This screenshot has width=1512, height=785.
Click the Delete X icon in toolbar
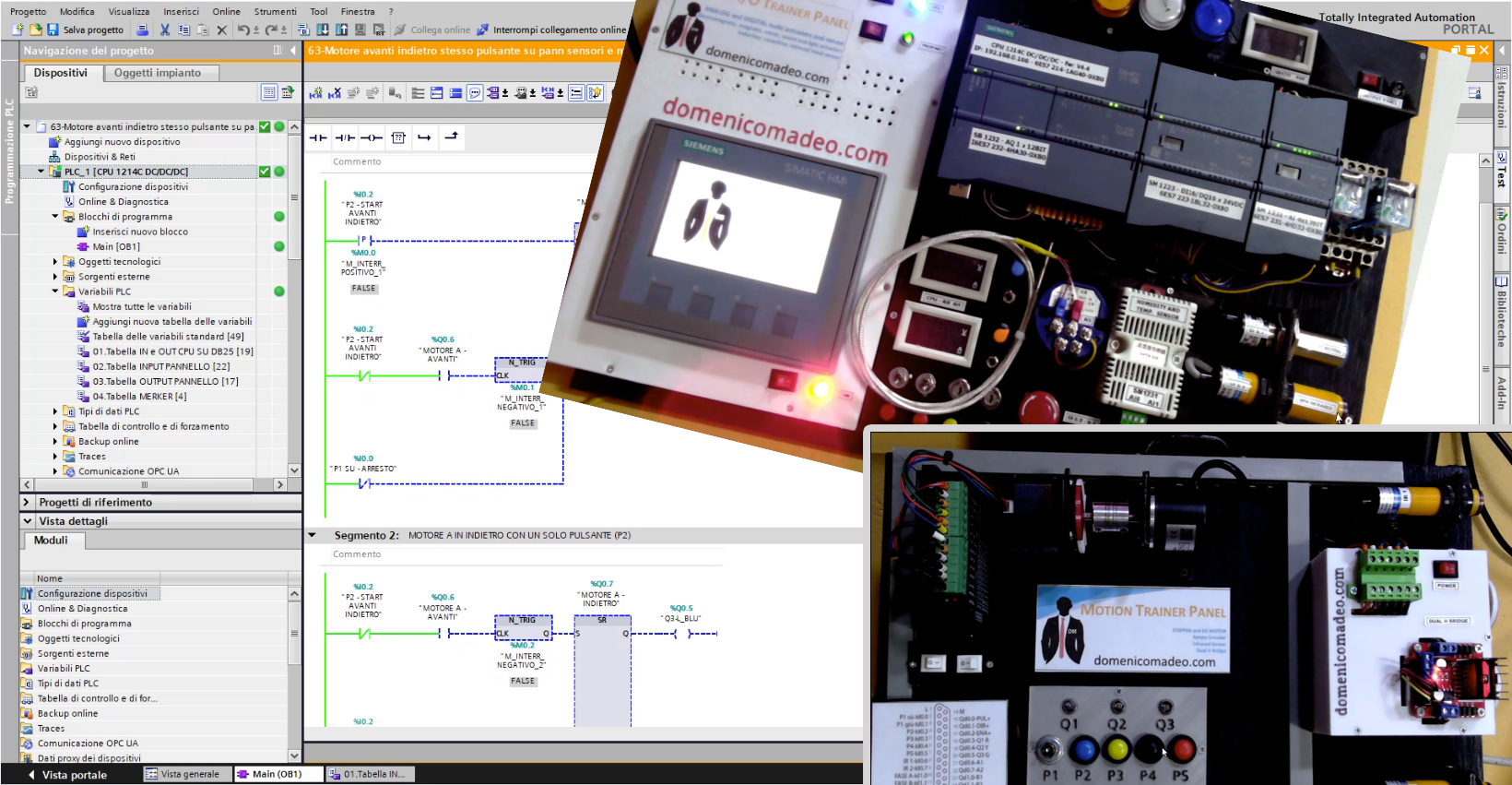pos(221,30)
